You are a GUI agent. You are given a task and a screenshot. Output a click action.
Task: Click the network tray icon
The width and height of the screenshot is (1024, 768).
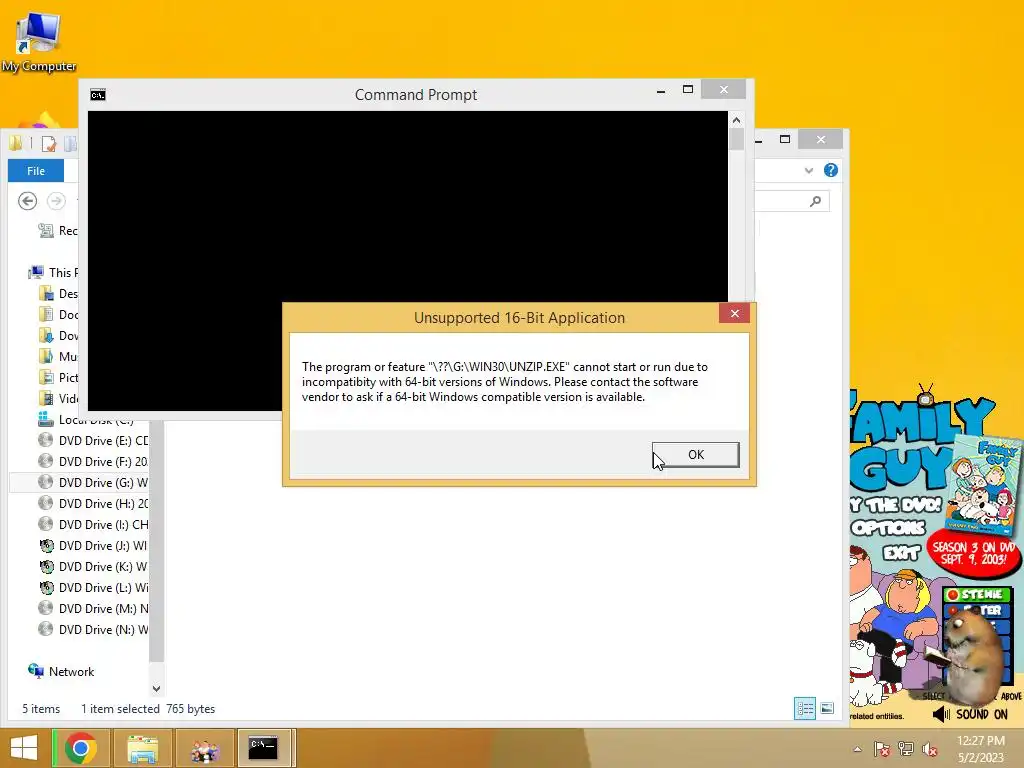point(906,749)
